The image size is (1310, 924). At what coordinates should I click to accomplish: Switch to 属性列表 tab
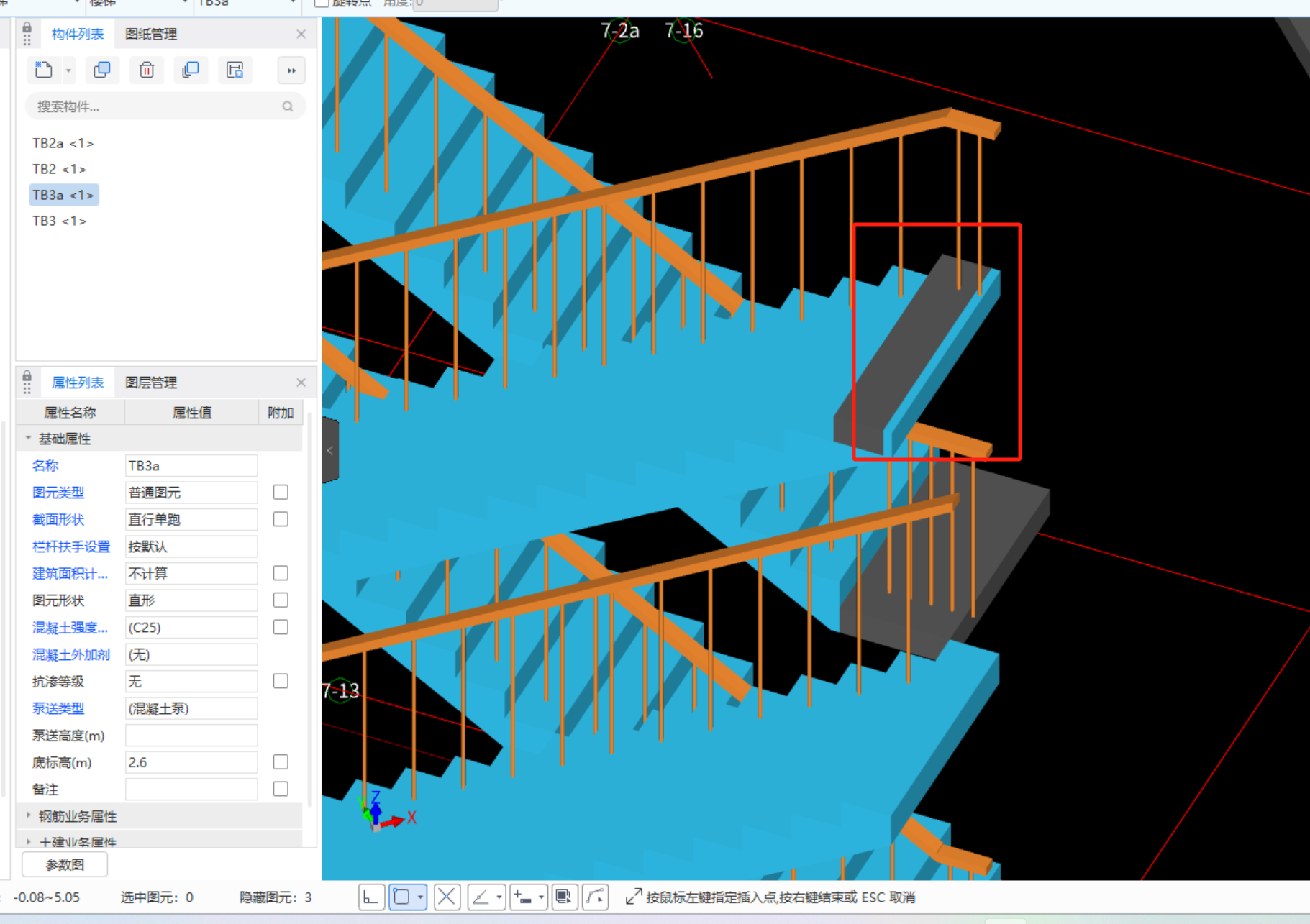(78, 383)
